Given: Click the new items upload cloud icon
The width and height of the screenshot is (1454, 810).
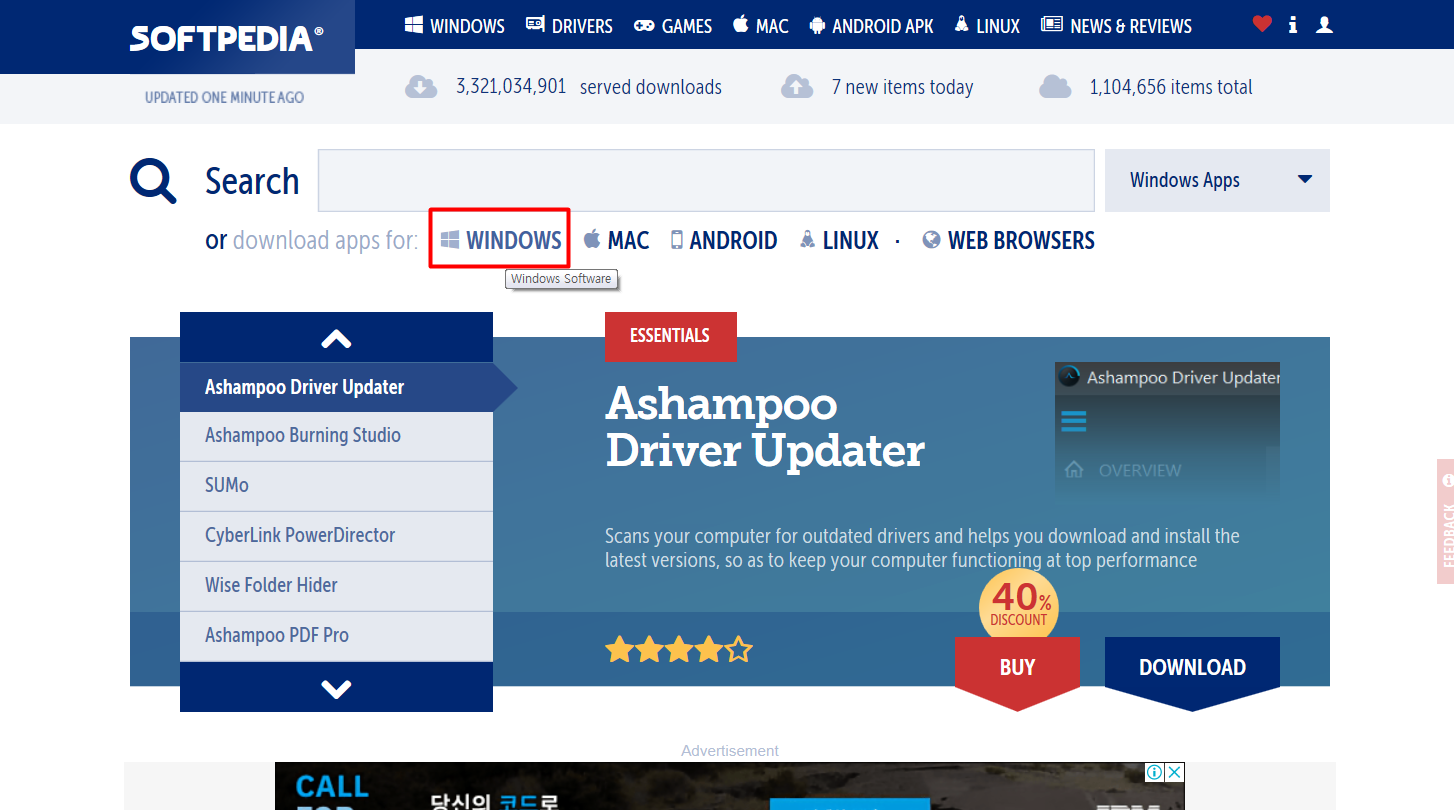Looking at the screenshot, I should click(x=797, y=87).
